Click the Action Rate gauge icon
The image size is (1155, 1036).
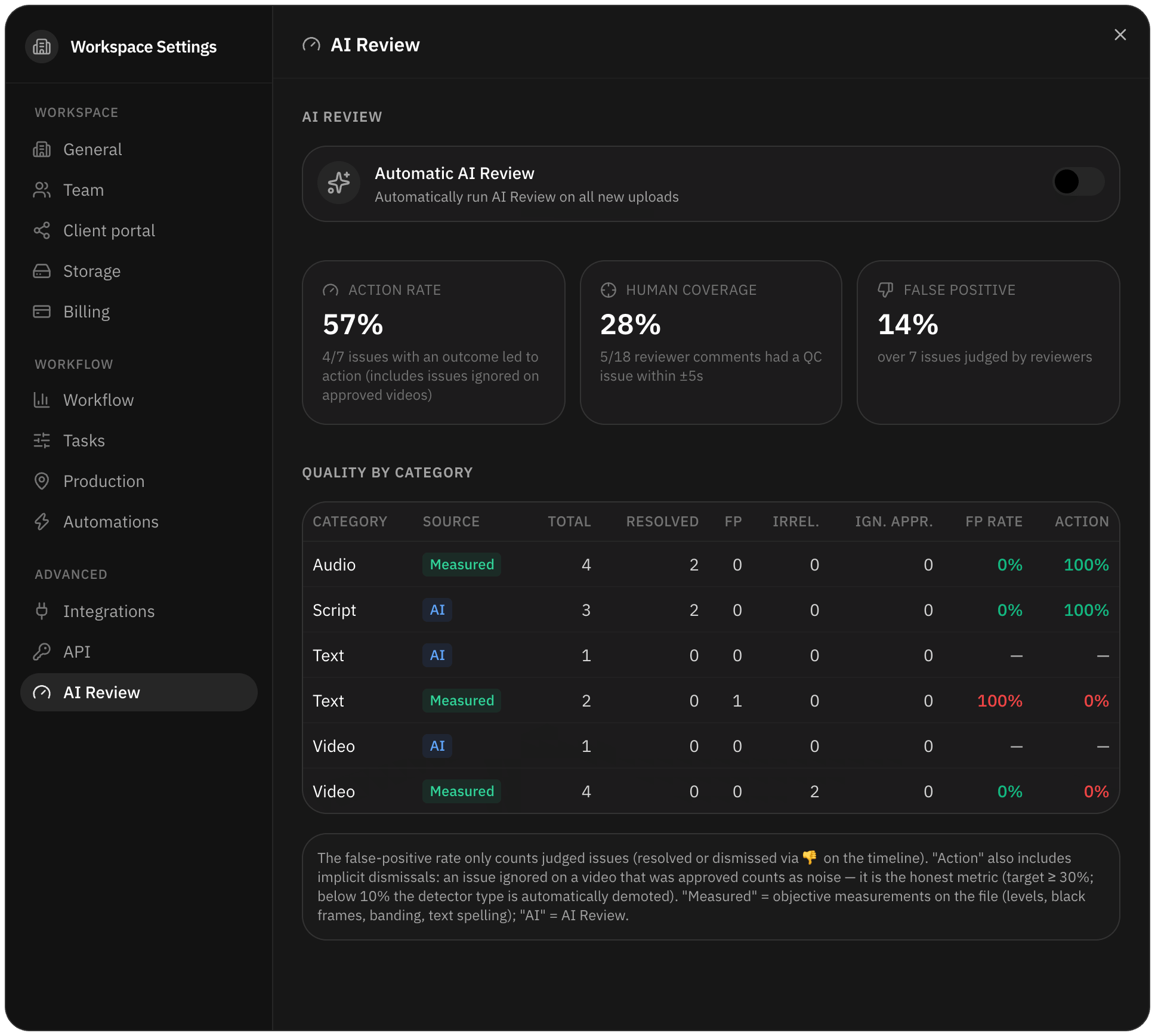click(331, 290)
